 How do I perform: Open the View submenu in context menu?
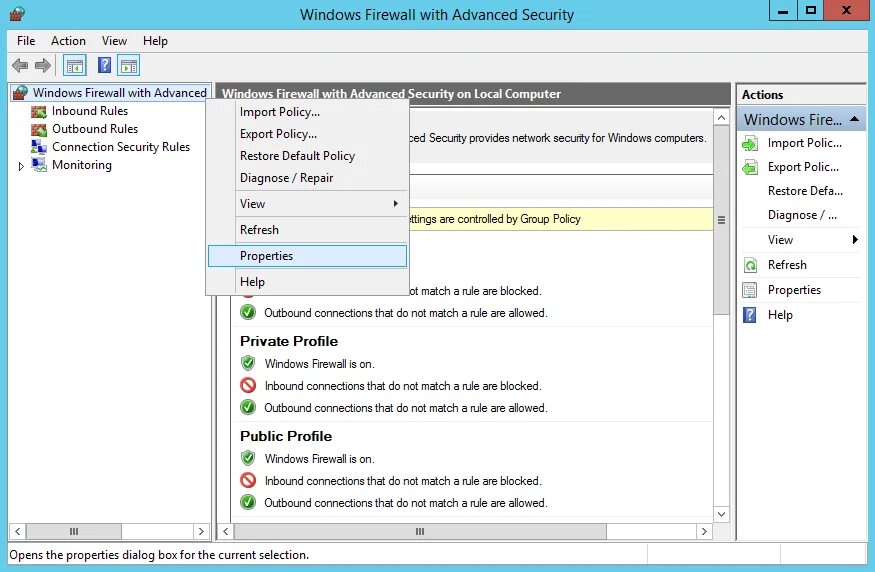point(308,204)
